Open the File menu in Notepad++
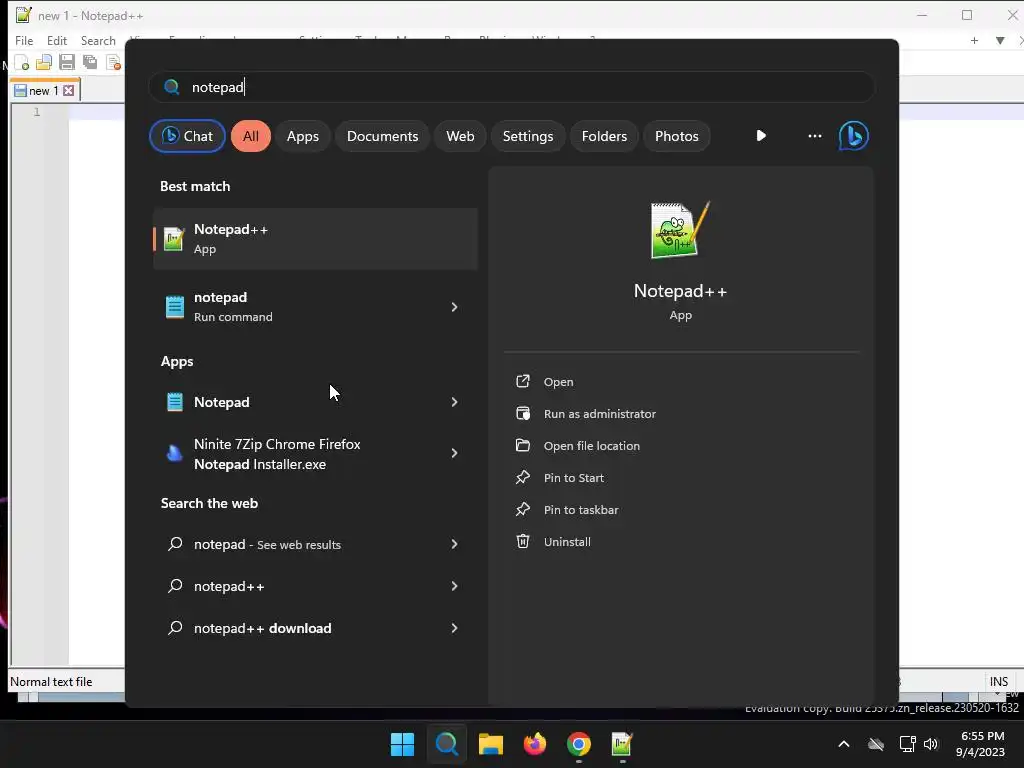The width and height of the screenshot is (1024, 768). 24,40
